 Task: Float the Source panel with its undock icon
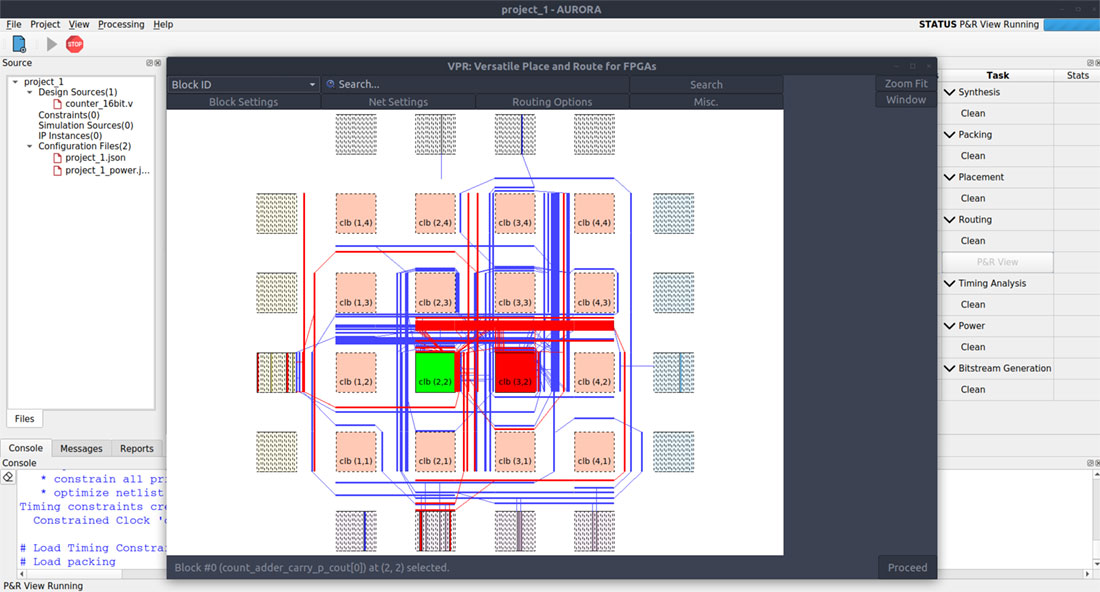(149, 63)
